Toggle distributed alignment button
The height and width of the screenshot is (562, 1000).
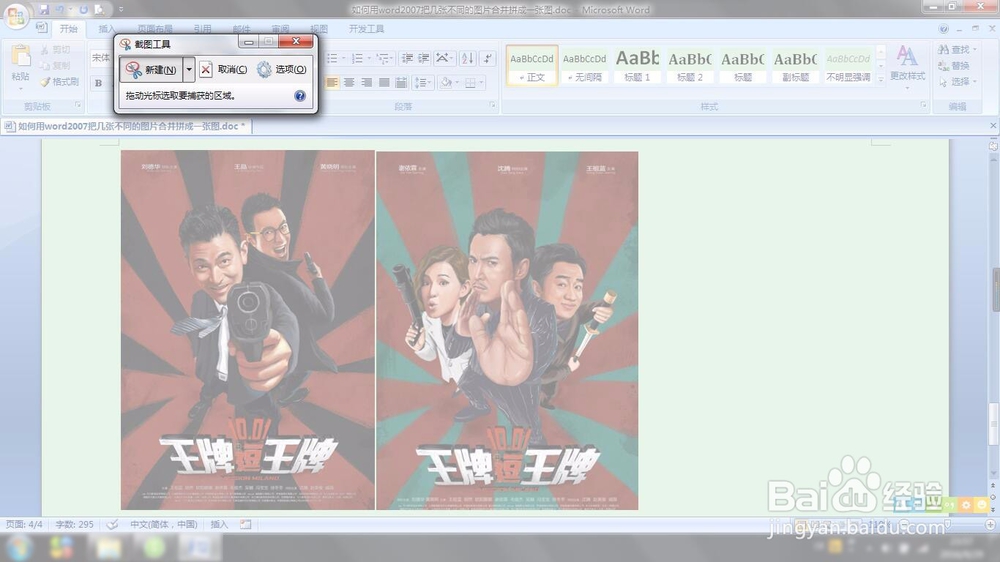click(401, 82)
